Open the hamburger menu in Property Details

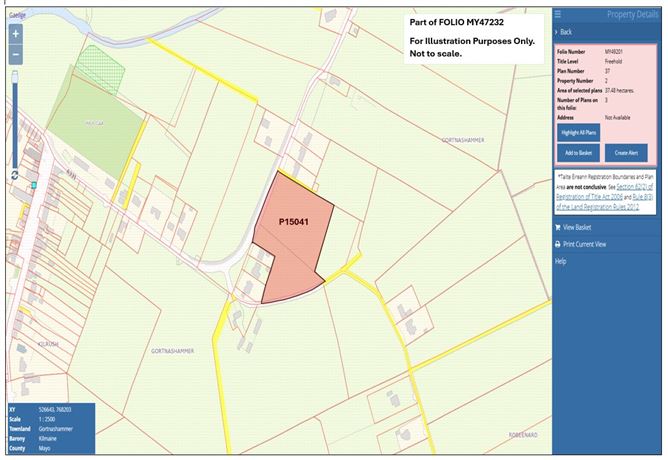click(x=558, y=14)
